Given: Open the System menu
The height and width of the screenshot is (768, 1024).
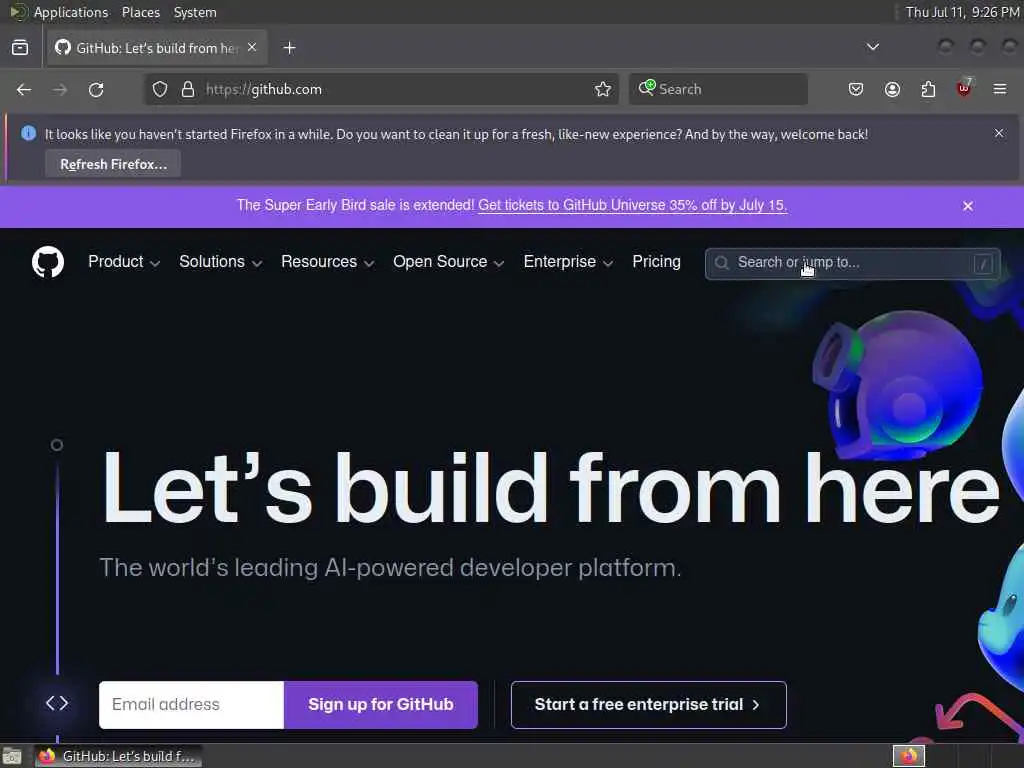Looking at the screenshot, I should tap(195, 12).
